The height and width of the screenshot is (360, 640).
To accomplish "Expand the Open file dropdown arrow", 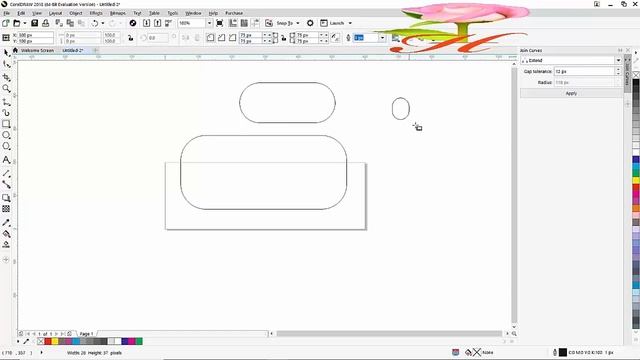I will click(x=24, y=23).
